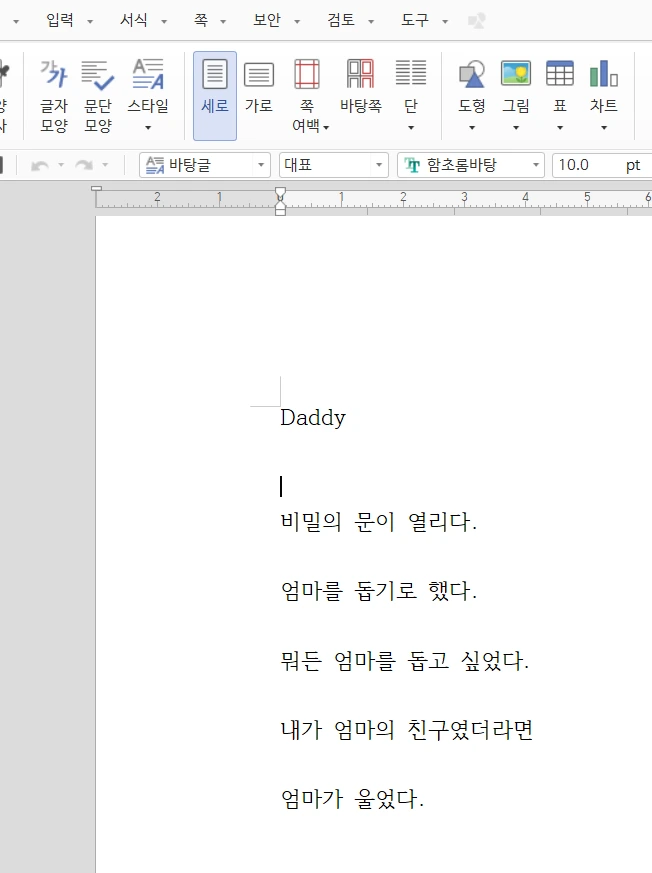
Task: Click the 스타일 style icon
Action: click(x=148, y=75)
